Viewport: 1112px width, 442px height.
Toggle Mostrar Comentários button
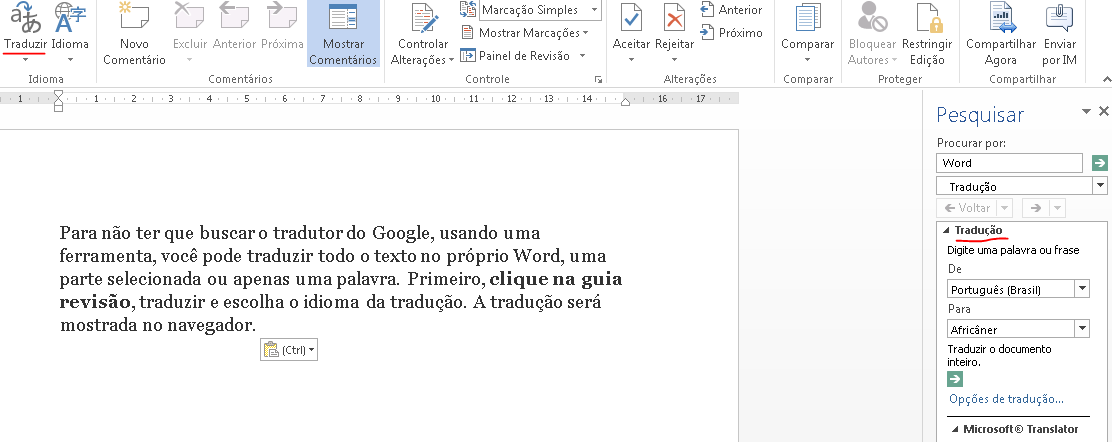coord(343,34)
